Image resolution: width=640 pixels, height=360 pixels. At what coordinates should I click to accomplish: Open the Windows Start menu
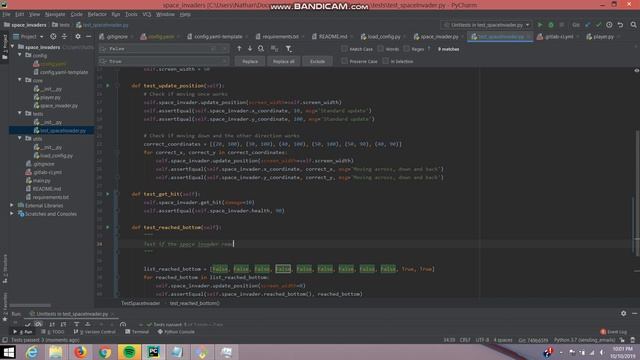tap(8, 352)
